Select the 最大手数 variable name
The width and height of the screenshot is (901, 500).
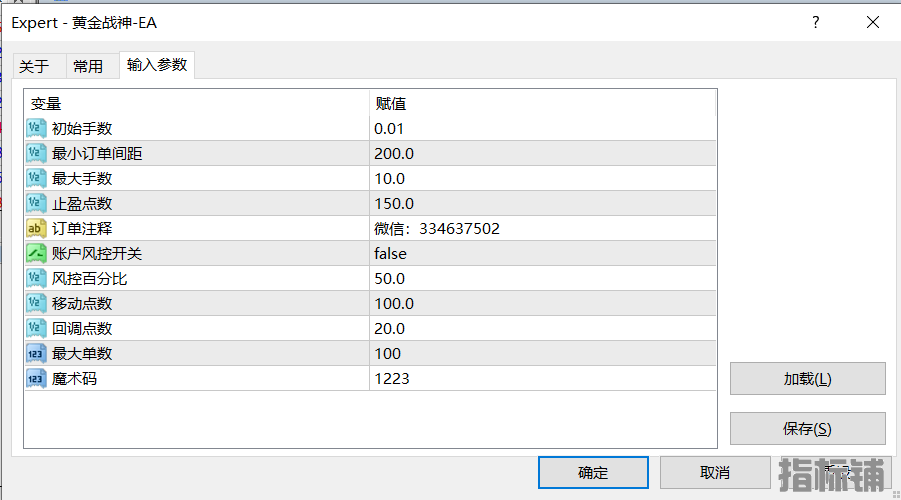click(x=82, y=179)
